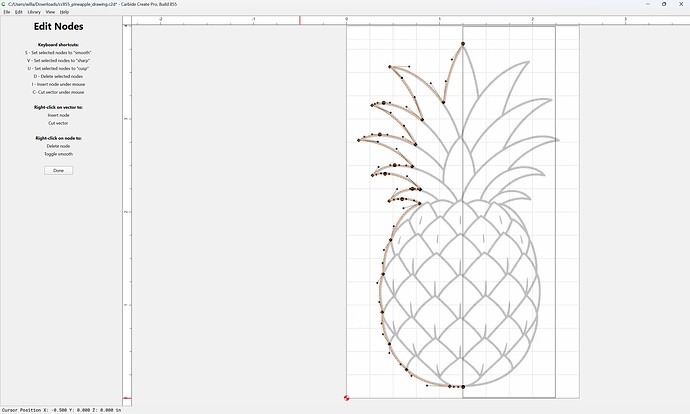The height and width of the screenshot is (414, 690).
Task: Click the 'Cut vector' text in the panel
Action: pyautogui.click(x=58, y=123)
